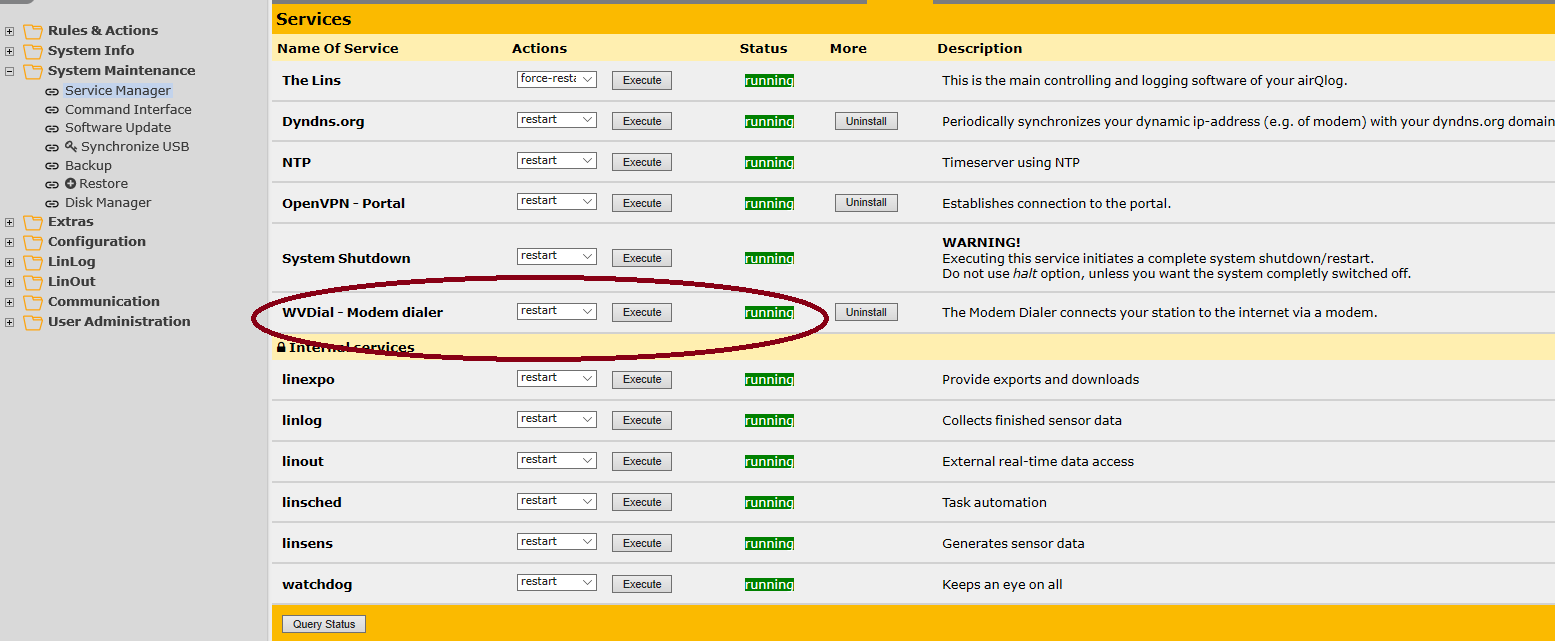The height and width of the screenshot is (641, 1555).
Task: Click the Configuration folder icon
Action: point(33,242)
